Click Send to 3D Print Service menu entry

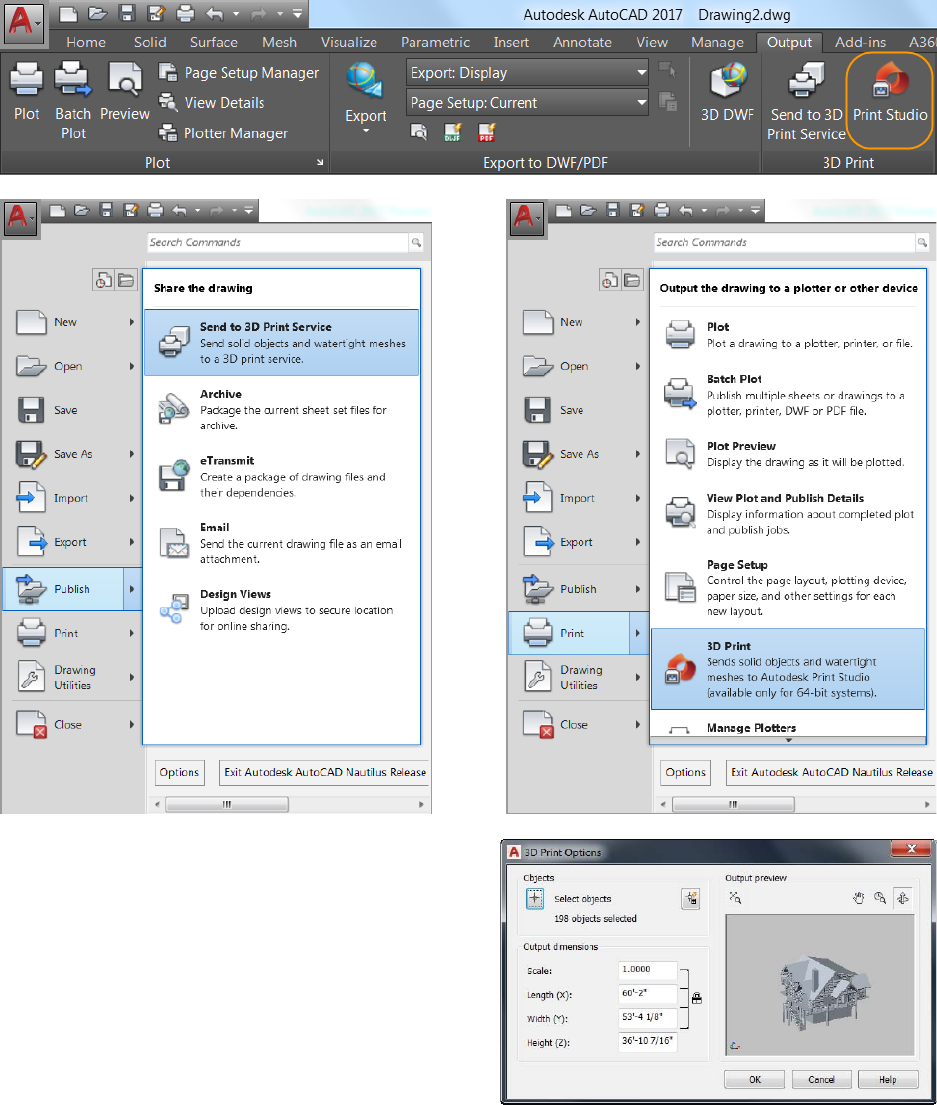click(282, 342)
